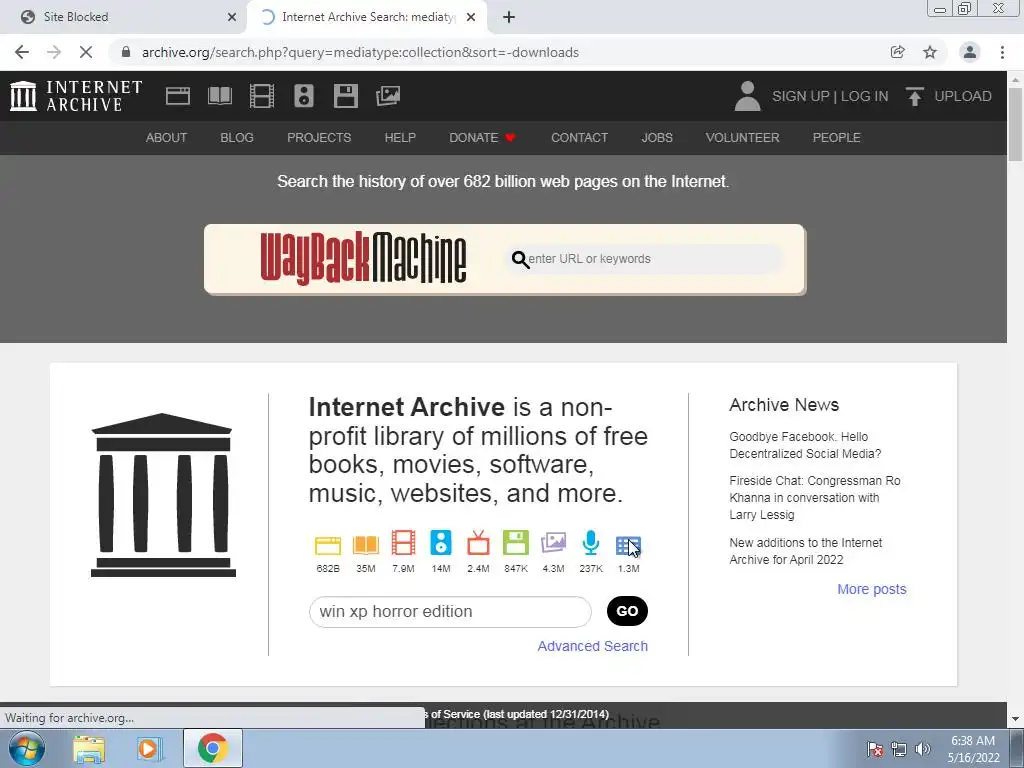
Task: Open the Windows Start button
Action: pos(27,748)
